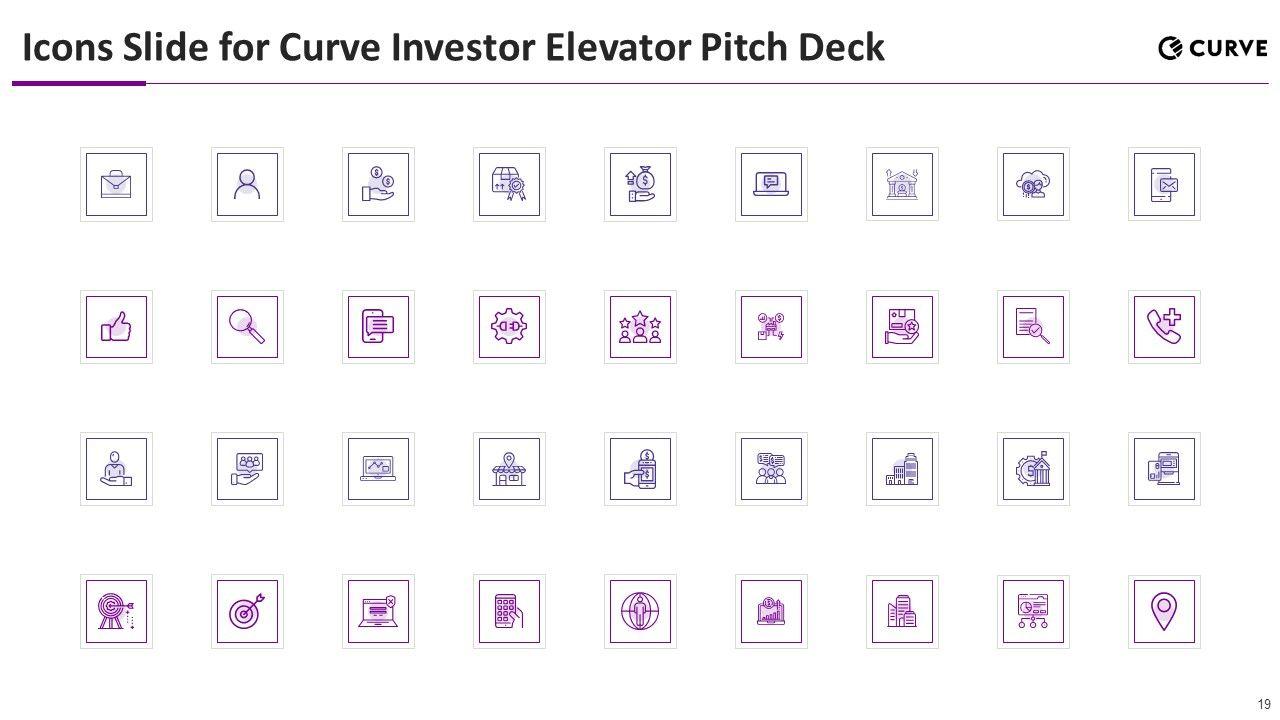Click the briefcase icon
Viewport: 1280px width, 720px height.
coord(116,184)
